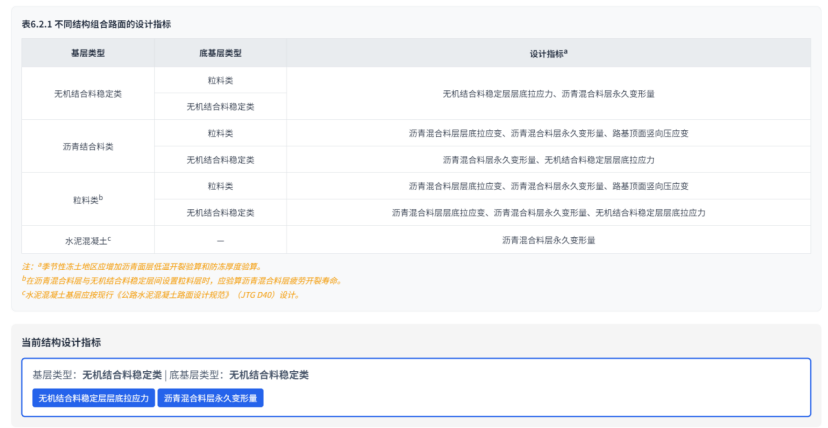The image size is (828, 428).
Task: Select the 粒料类 base type cell with superscript b
Action: 88,199
